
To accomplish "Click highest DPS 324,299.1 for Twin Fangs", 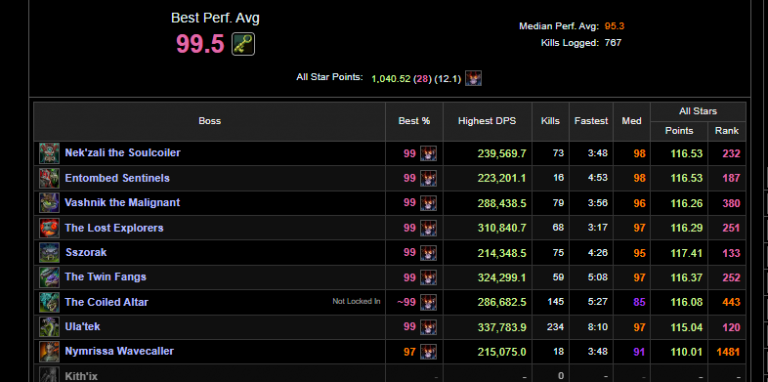I will click(x=502, y=278).
